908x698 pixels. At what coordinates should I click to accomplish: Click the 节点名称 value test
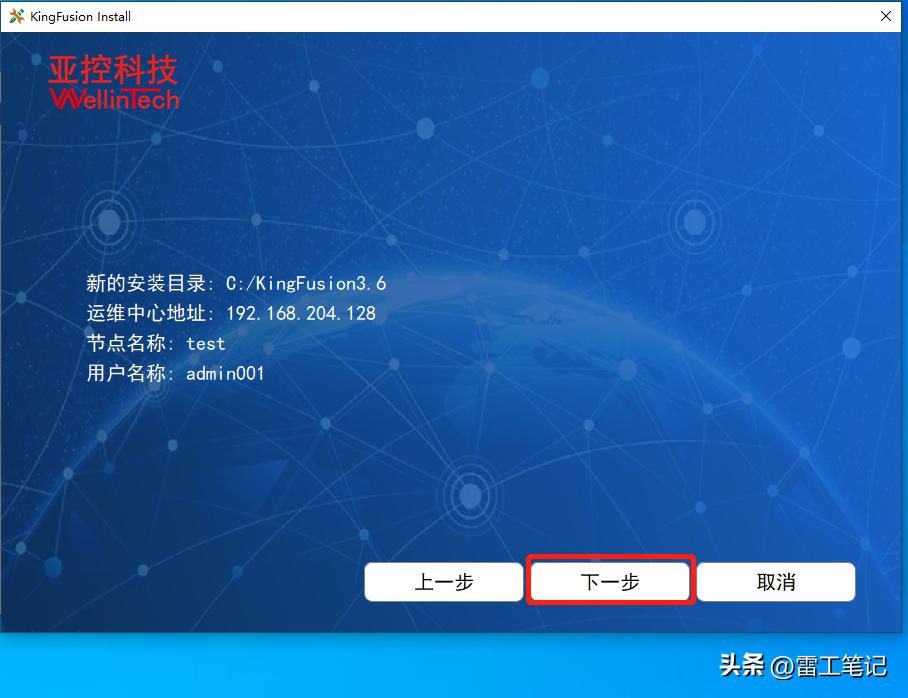(x=206, y=344)
